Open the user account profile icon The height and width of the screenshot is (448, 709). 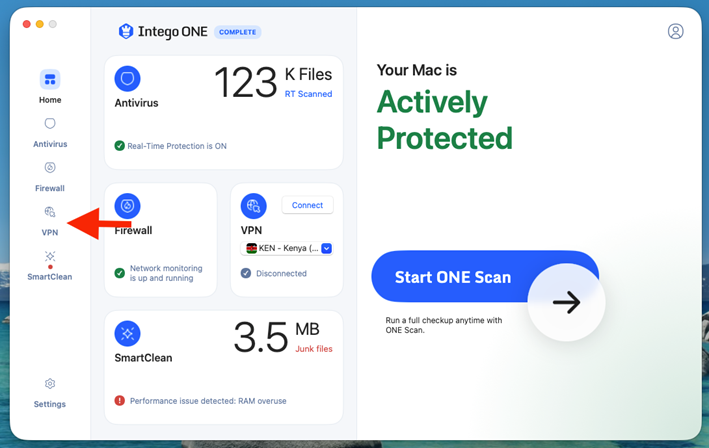[676, 31]
